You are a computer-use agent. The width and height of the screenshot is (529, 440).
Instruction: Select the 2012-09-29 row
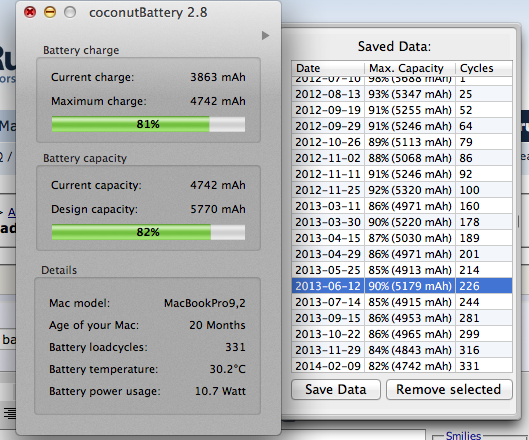tap(402, 126)
